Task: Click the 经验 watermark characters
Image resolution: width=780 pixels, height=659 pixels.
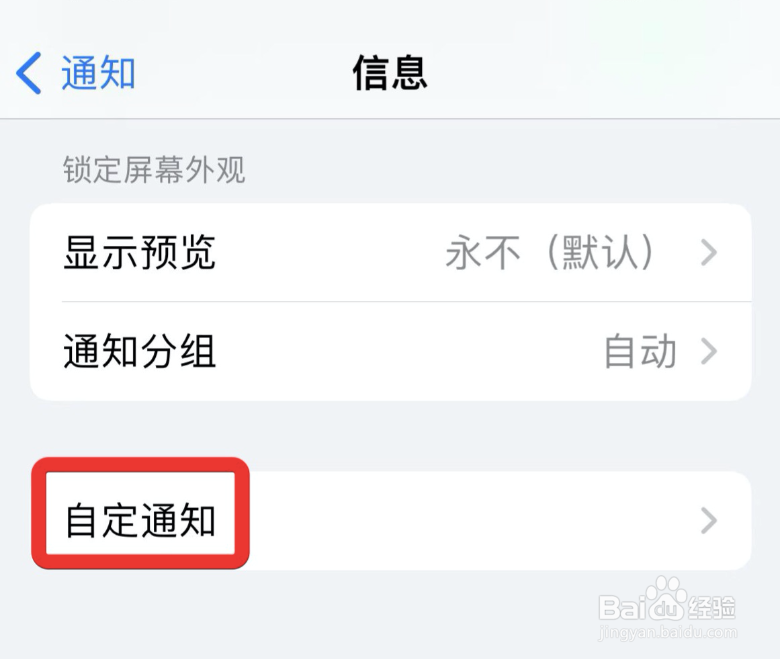Action: 713,607
